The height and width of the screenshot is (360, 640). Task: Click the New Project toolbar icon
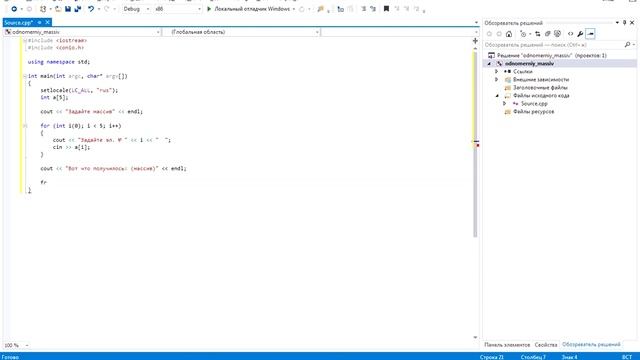click(x=43, y=9)
